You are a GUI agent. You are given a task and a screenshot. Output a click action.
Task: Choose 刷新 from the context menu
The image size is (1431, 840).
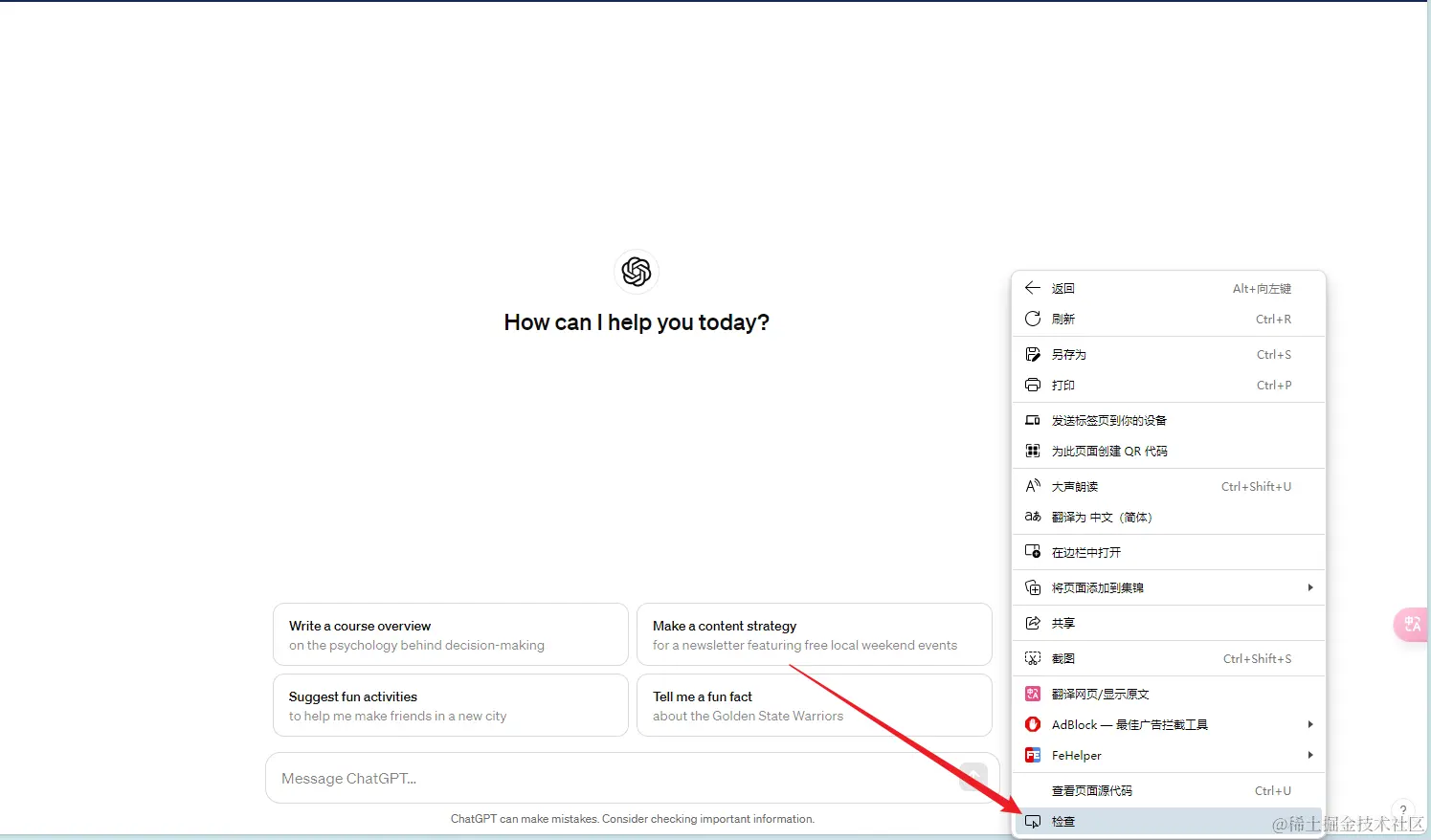[1169, 319]
